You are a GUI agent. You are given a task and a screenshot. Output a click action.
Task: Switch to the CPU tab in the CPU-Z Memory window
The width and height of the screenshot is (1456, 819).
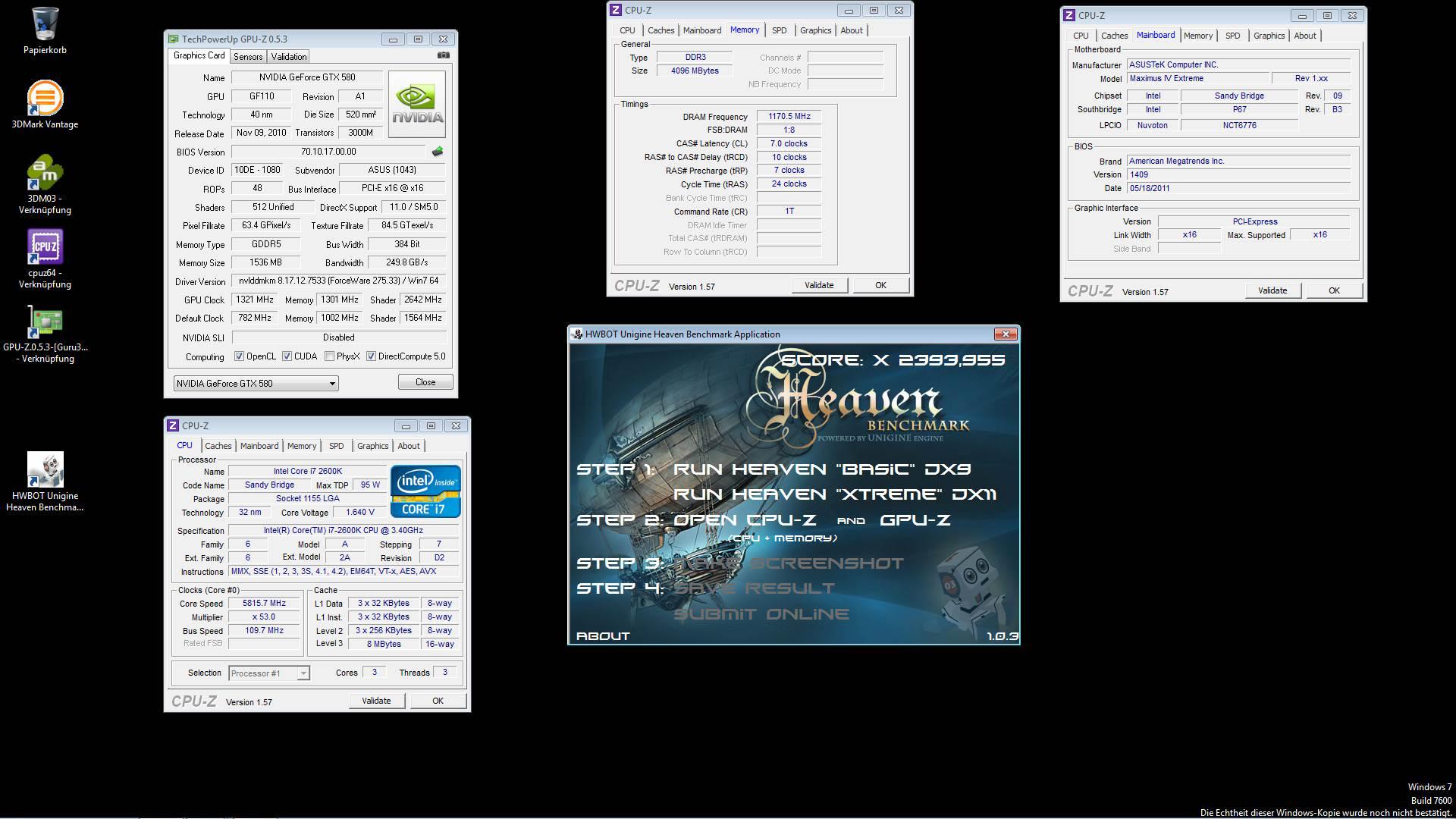click(627, 30)
